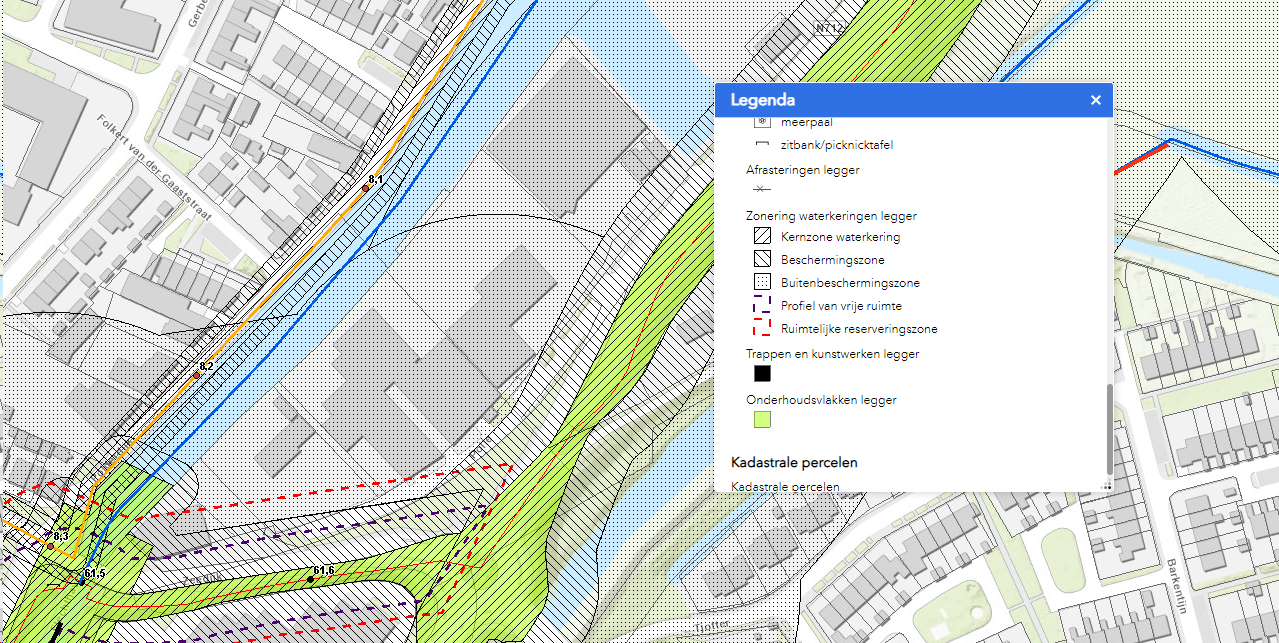Click the Legenda panel resize handle
The width and height of the screenshot is (1279, 643).
pos(1107,485)
